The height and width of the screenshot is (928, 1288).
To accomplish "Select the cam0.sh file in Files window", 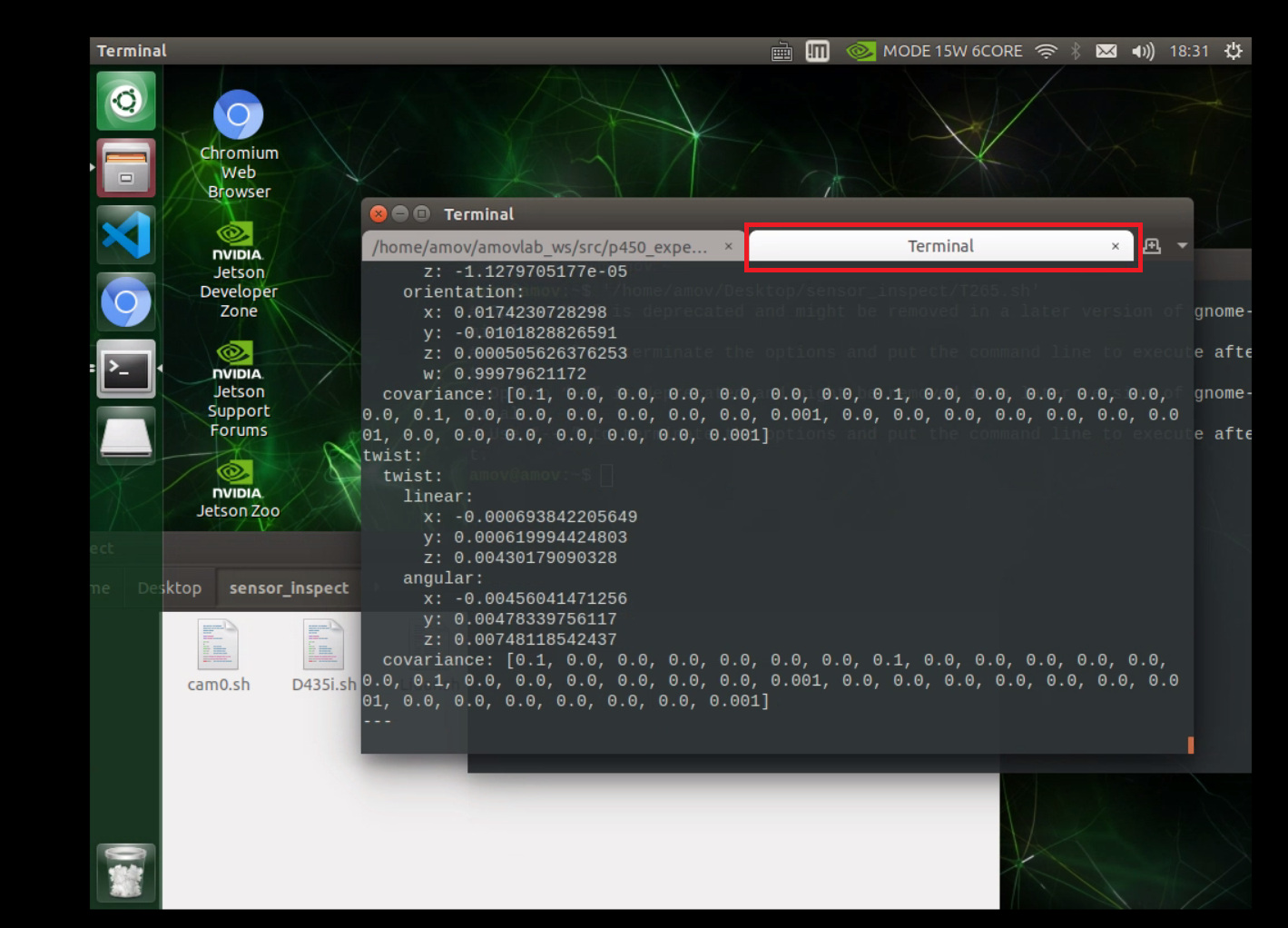I will [x=218, y=656].
